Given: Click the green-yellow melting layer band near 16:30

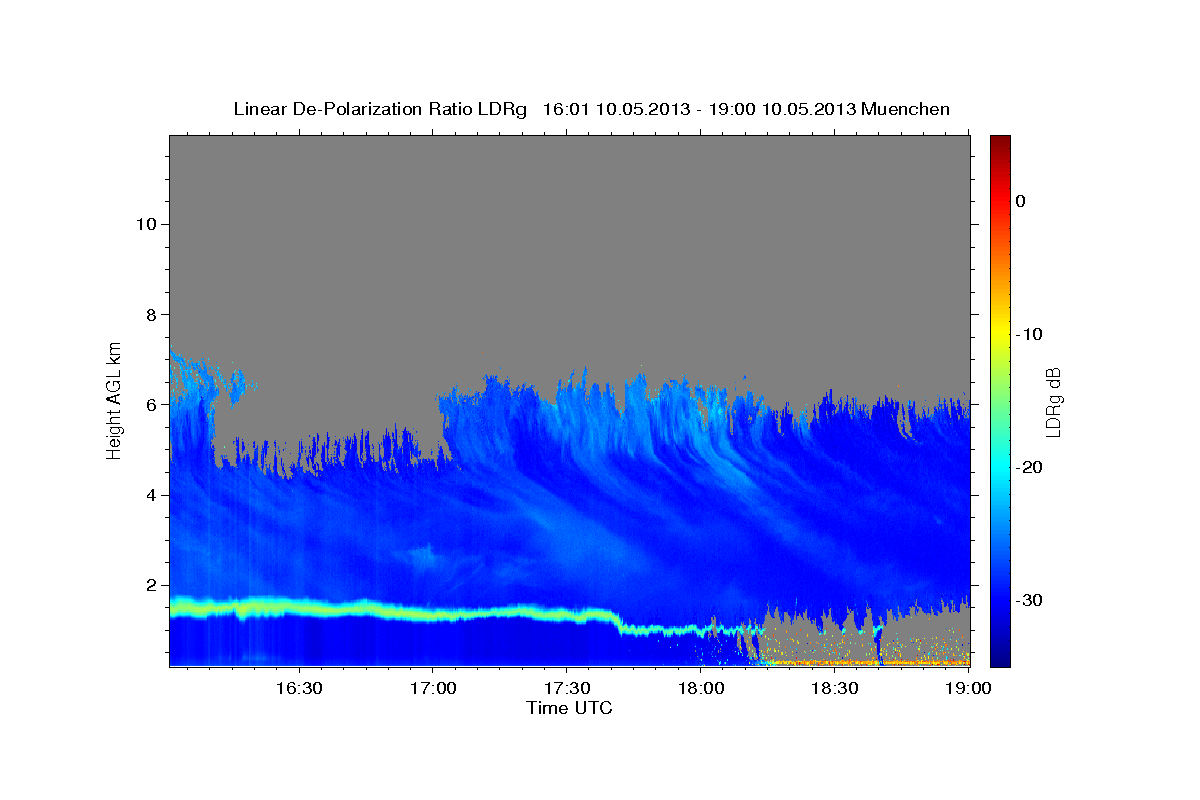Looking at the screenshot, I should pyautogui.click(x=298, y=607).
